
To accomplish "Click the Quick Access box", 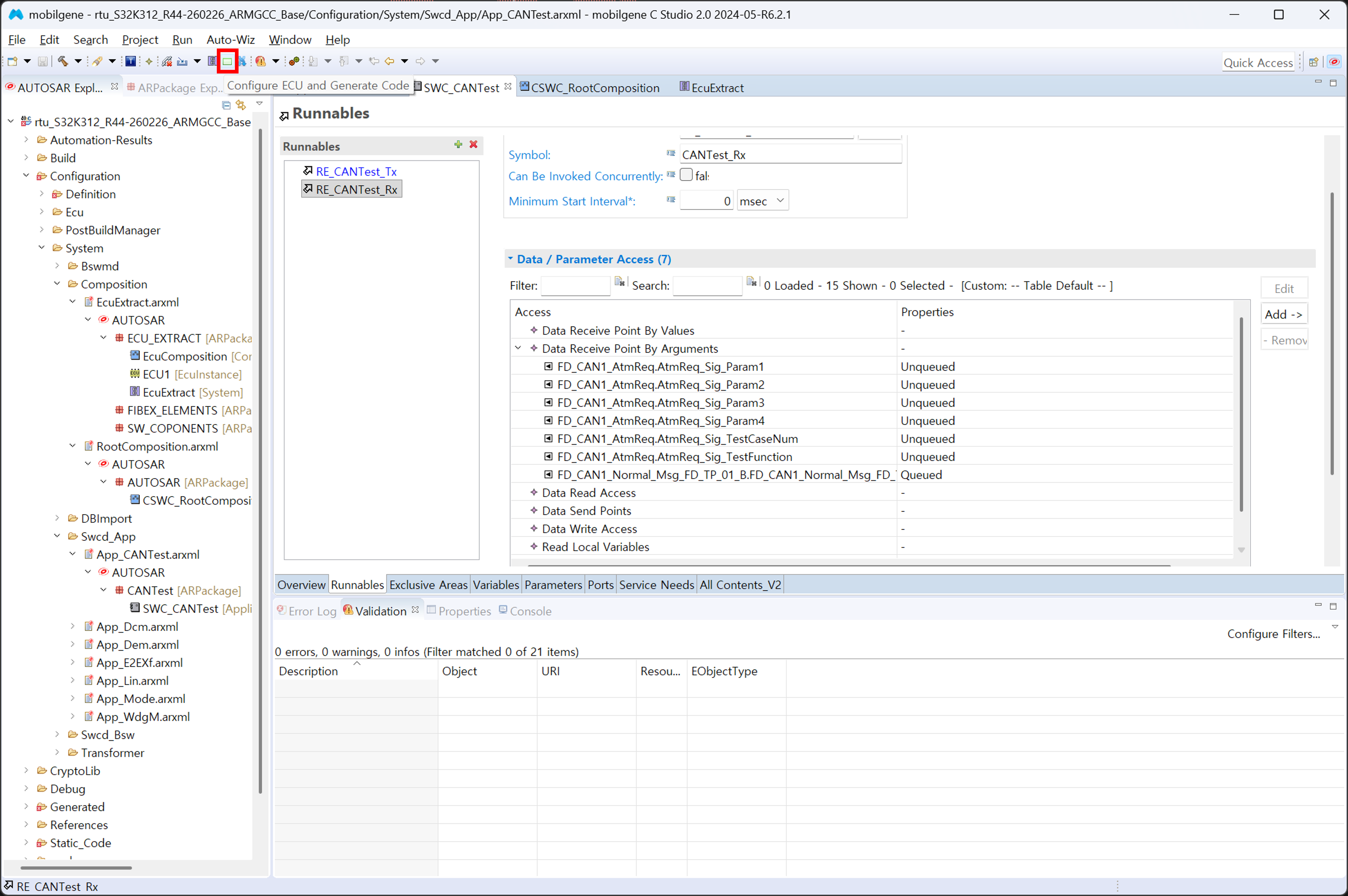I will click(1258, 62).
